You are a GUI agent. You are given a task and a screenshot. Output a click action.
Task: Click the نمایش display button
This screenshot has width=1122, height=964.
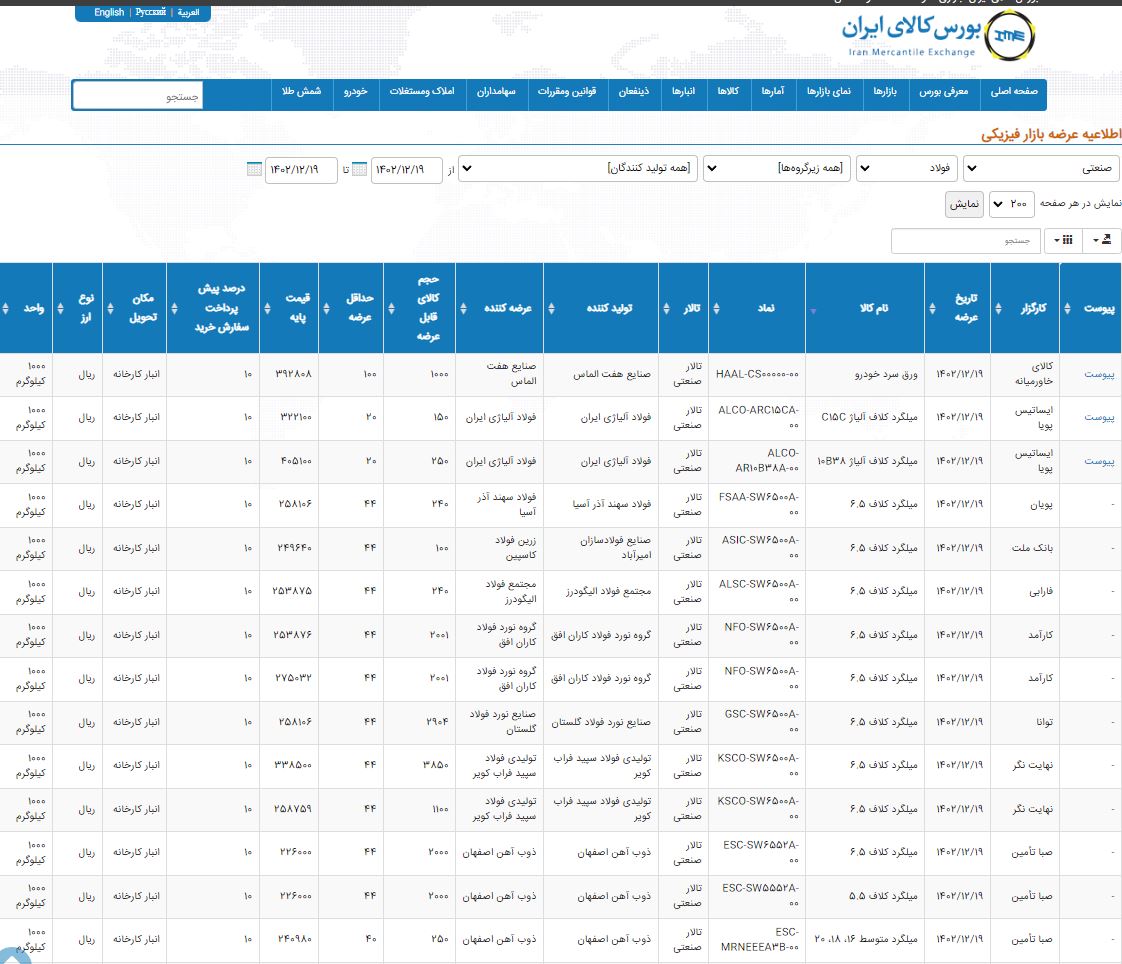(x=964, y=204)
